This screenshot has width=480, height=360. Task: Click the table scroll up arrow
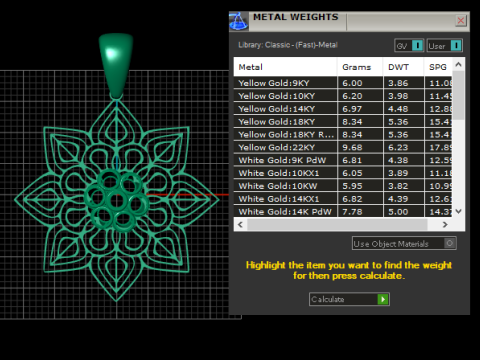coord(459,64)
